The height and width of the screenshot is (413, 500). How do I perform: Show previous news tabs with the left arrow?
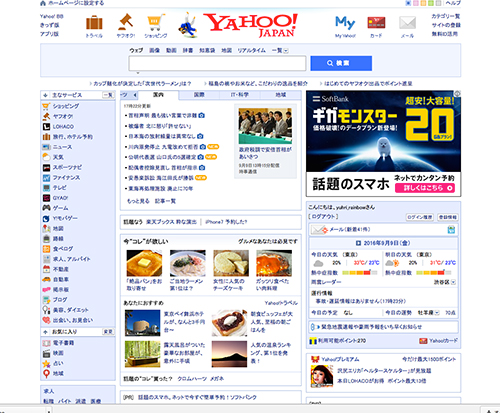(x=135, y=95)
